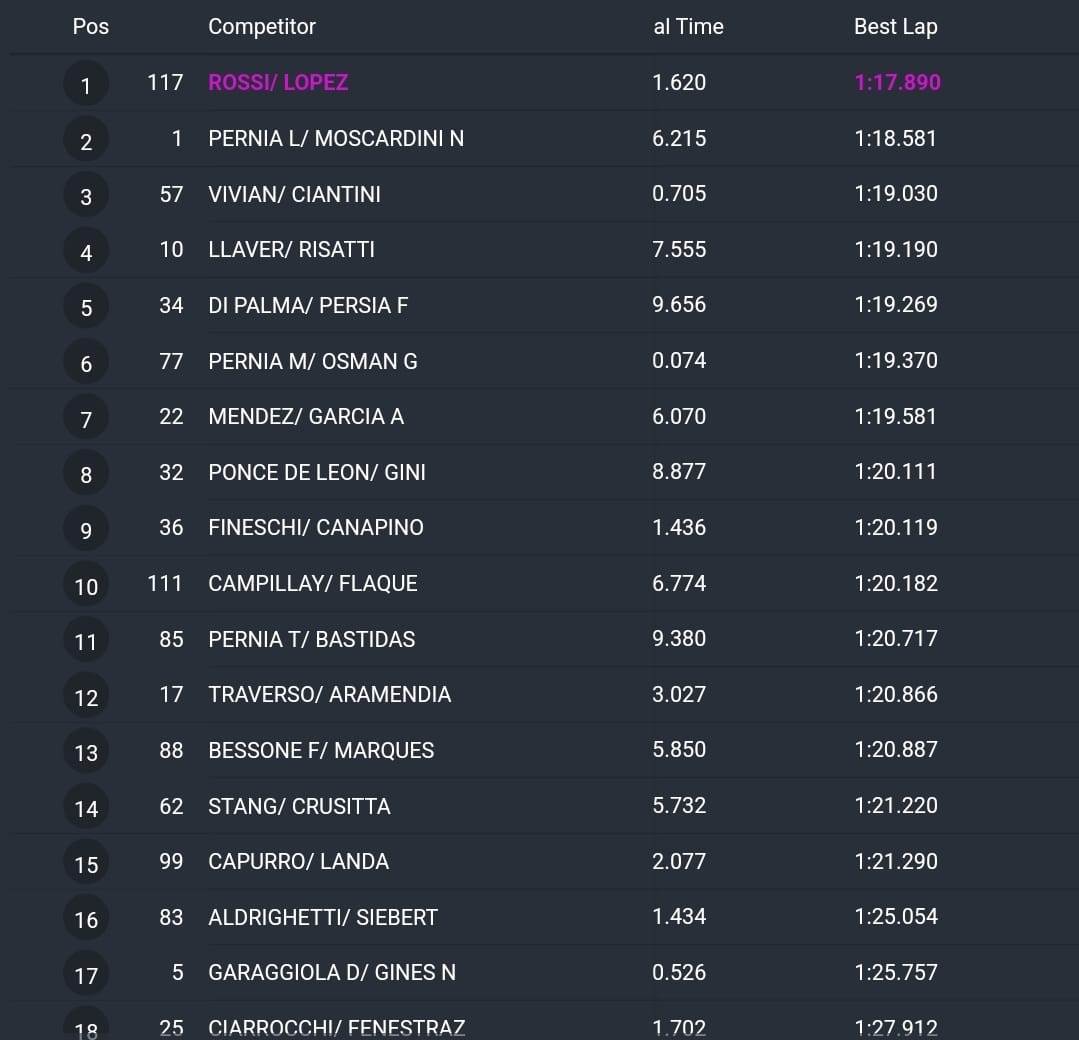Sort by the Best Lap column header
Screen dimensions: 1079x1040
click(895, 26)
